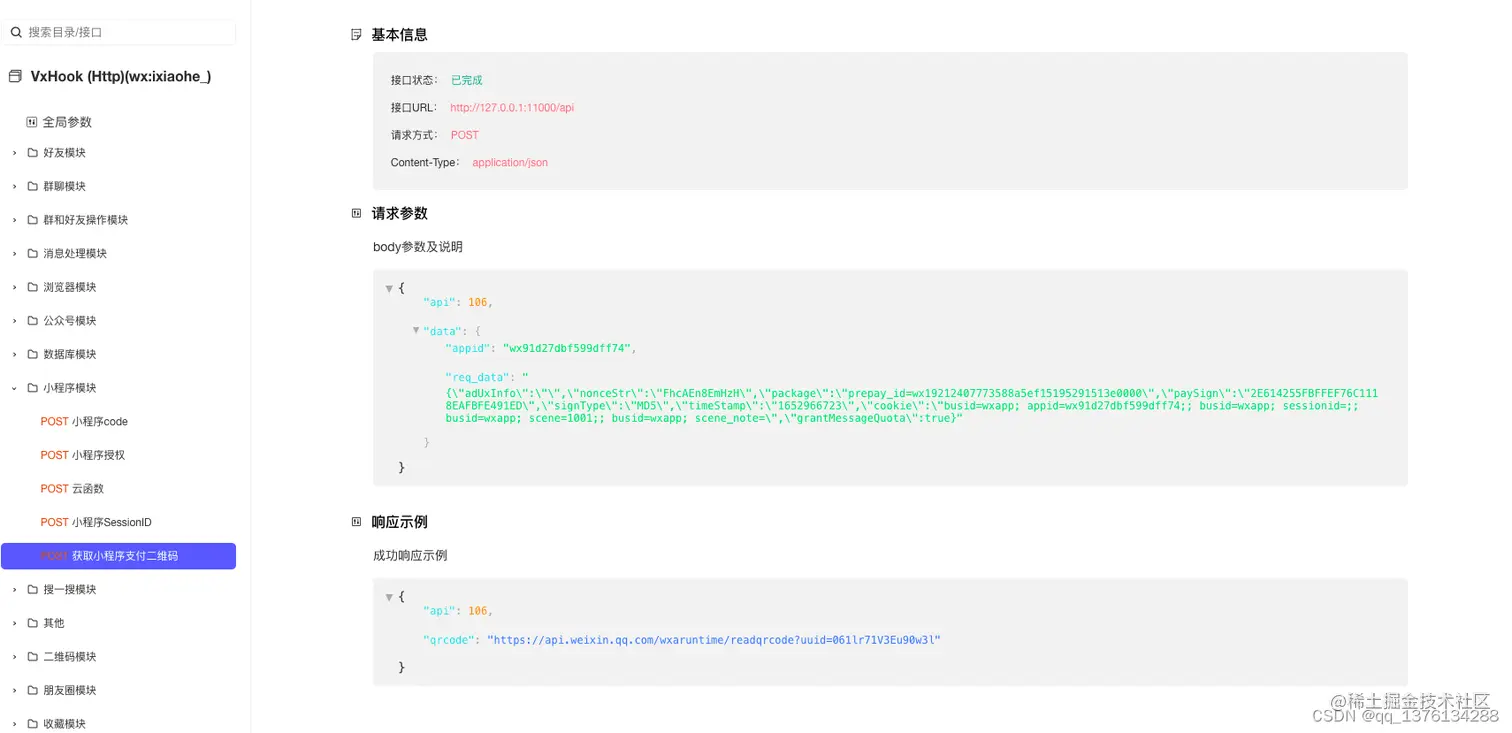Click the "wx91d27dbf599dff74" appid value

(567, 349)
